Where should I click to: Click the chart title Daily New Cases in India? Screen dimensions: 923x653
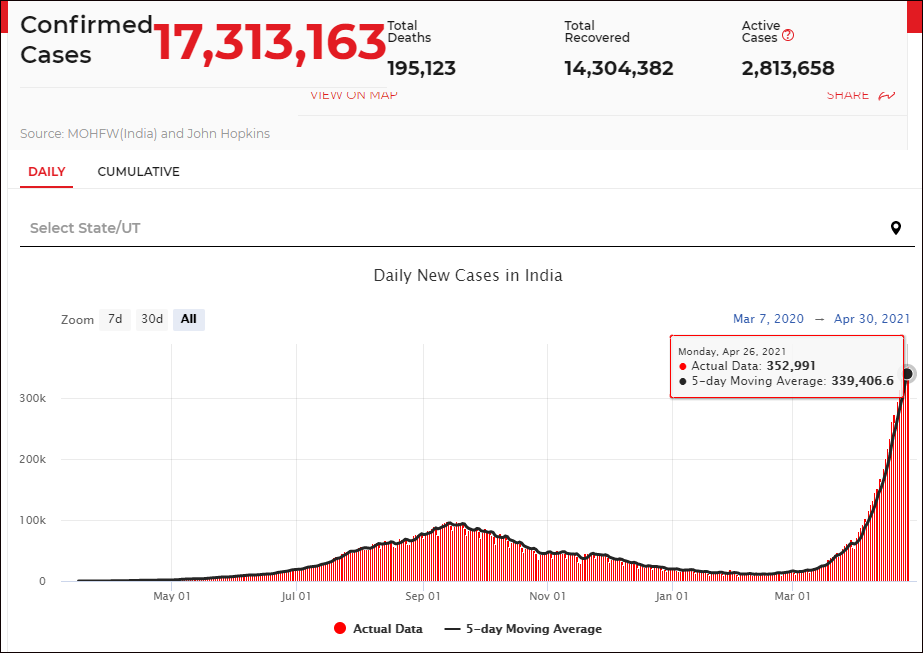point(468,276)
